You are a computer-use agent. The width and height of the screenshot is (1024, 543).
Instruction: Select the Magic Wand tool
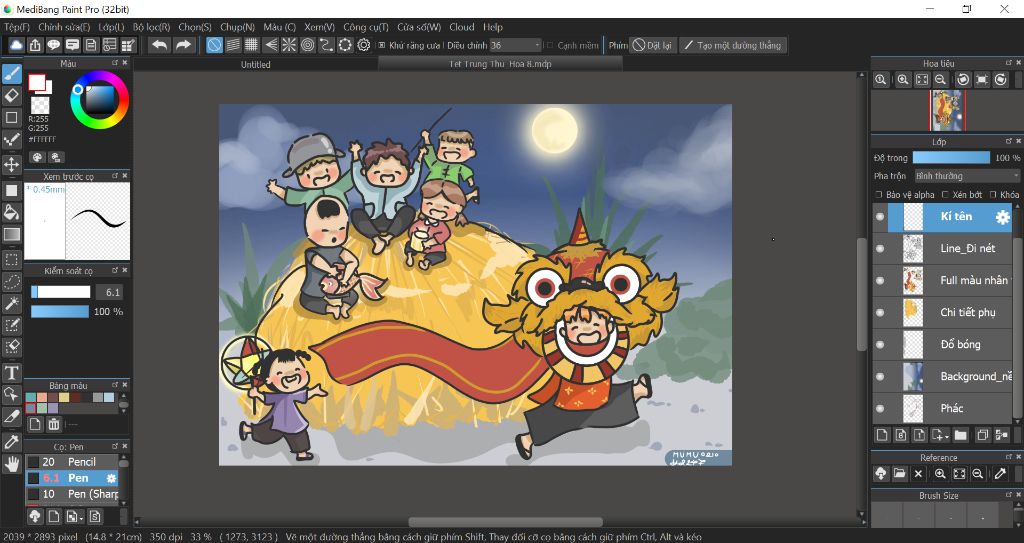coord(12,303)
